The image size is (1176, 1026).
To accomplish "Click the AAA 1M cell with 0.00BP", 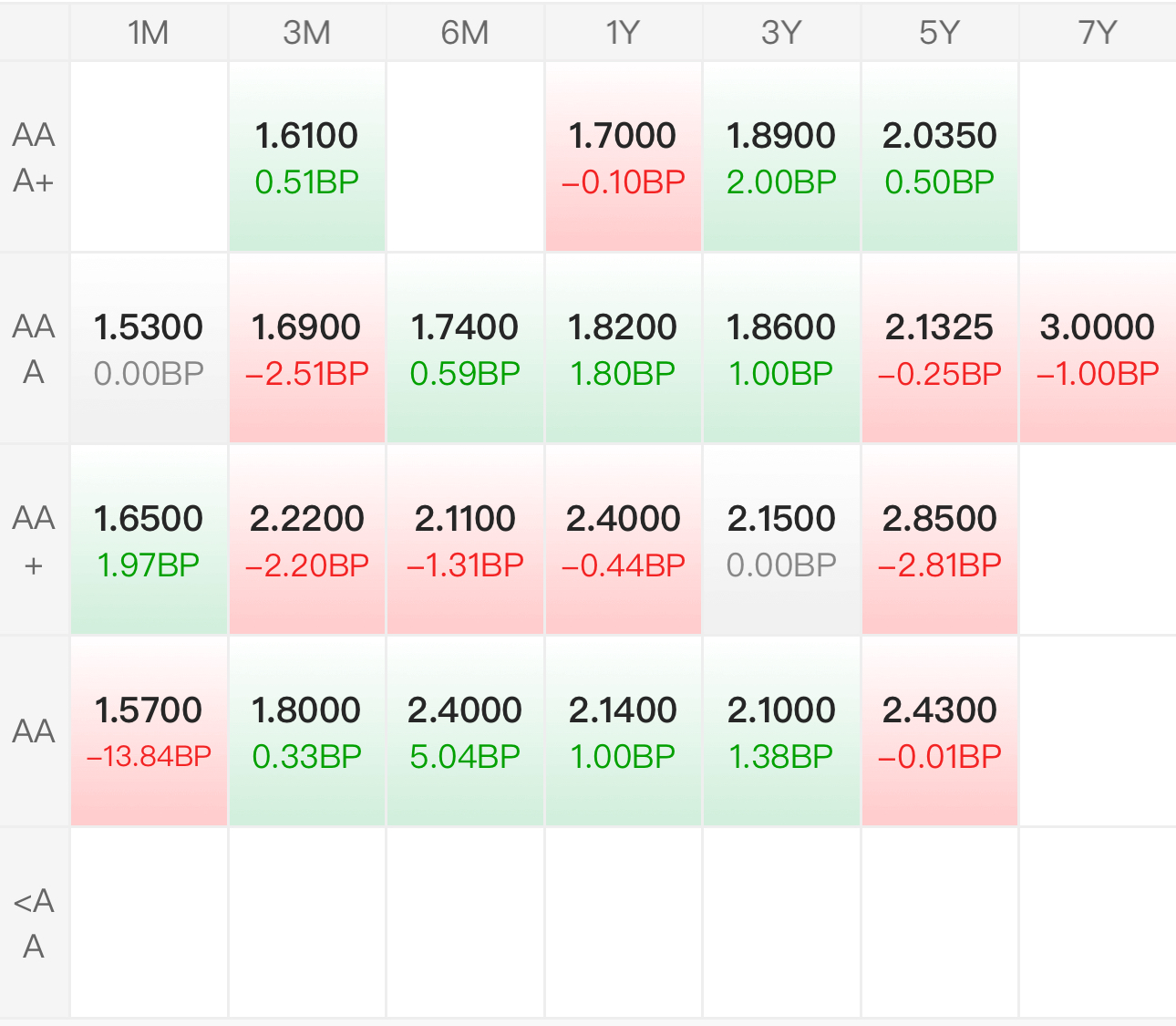I will [149, 348].
